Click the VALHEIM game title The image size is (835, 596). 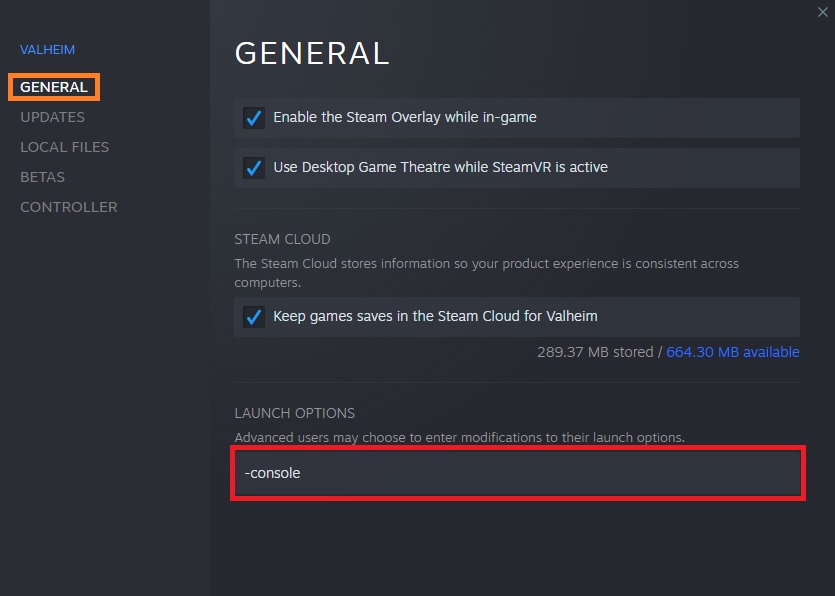[x=47, y=49]
